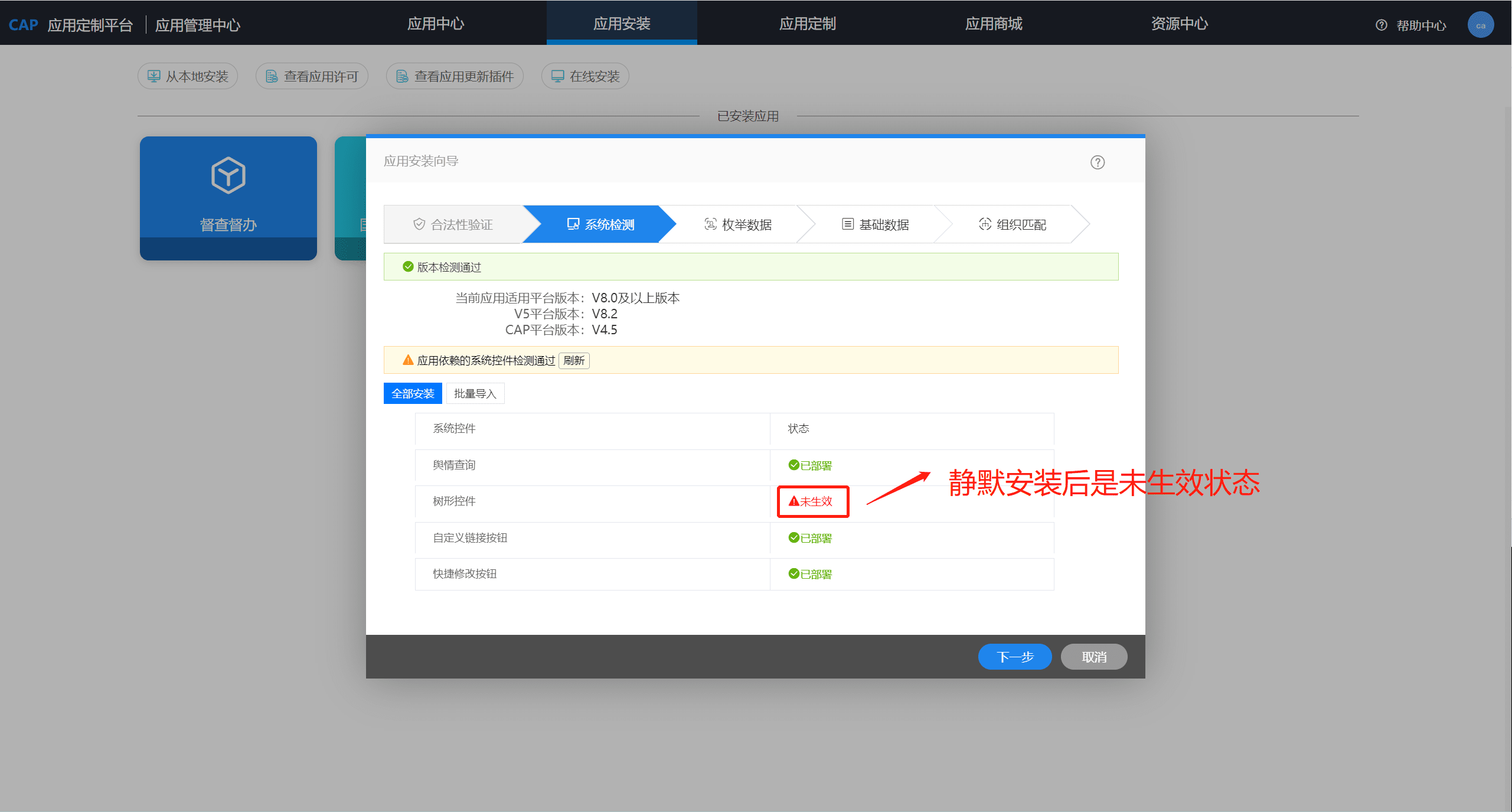Screen dimensions: 1512x812
Task: Open 帮助中心 help center
Action: (1421, 25)
